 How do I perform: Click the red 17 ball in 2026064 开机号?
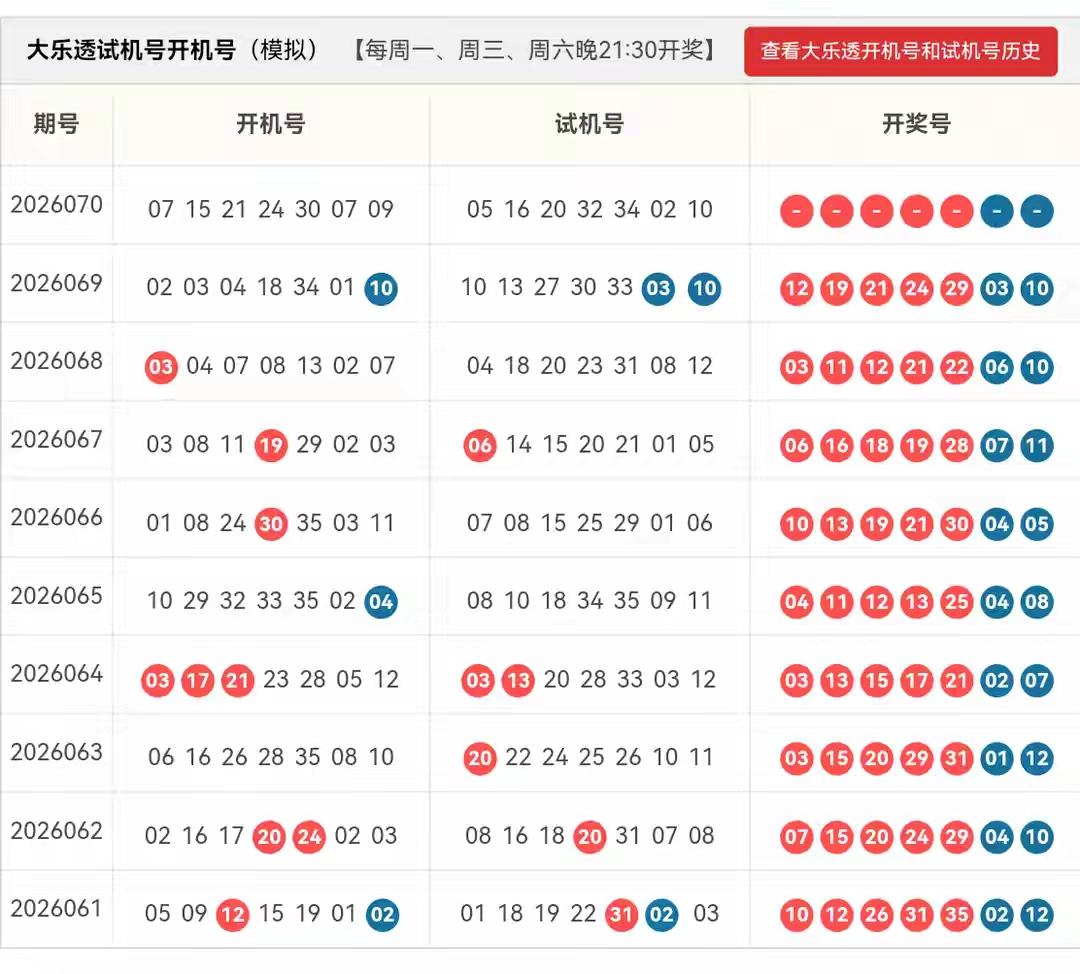[198, 681]
